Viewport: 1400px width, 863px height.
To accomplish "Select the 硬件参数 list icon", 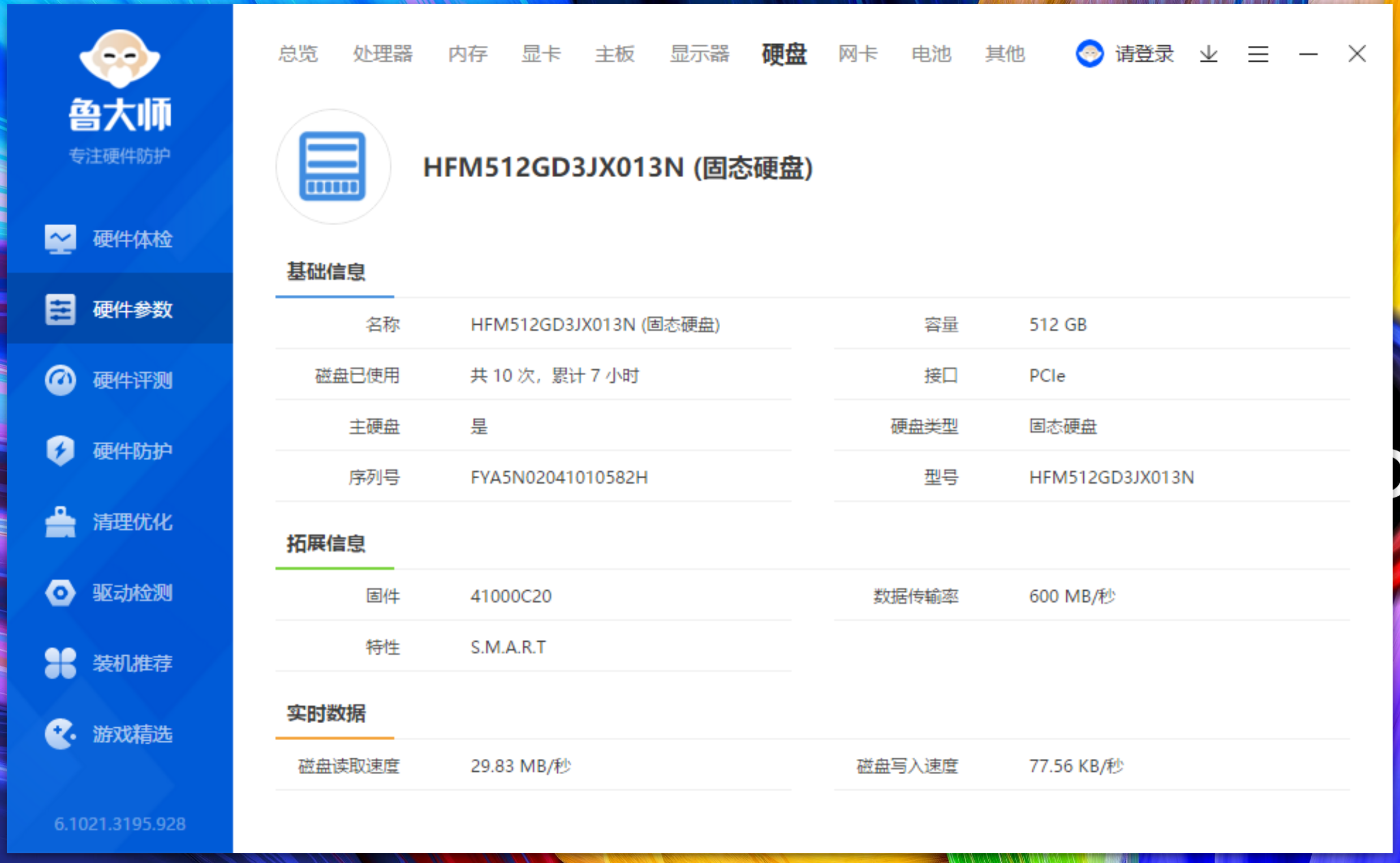I will pos(60,310).
